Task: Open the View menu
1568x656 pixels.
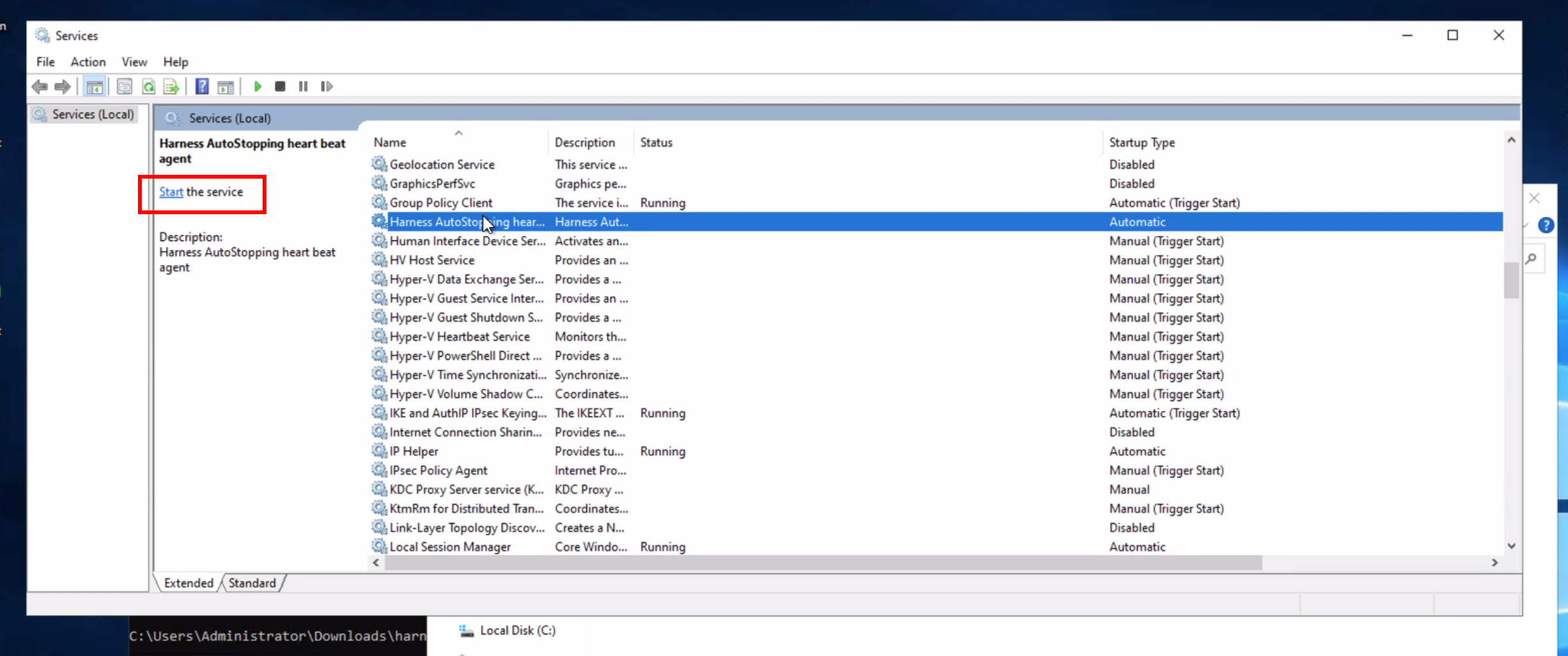Action: pos(134,62)
